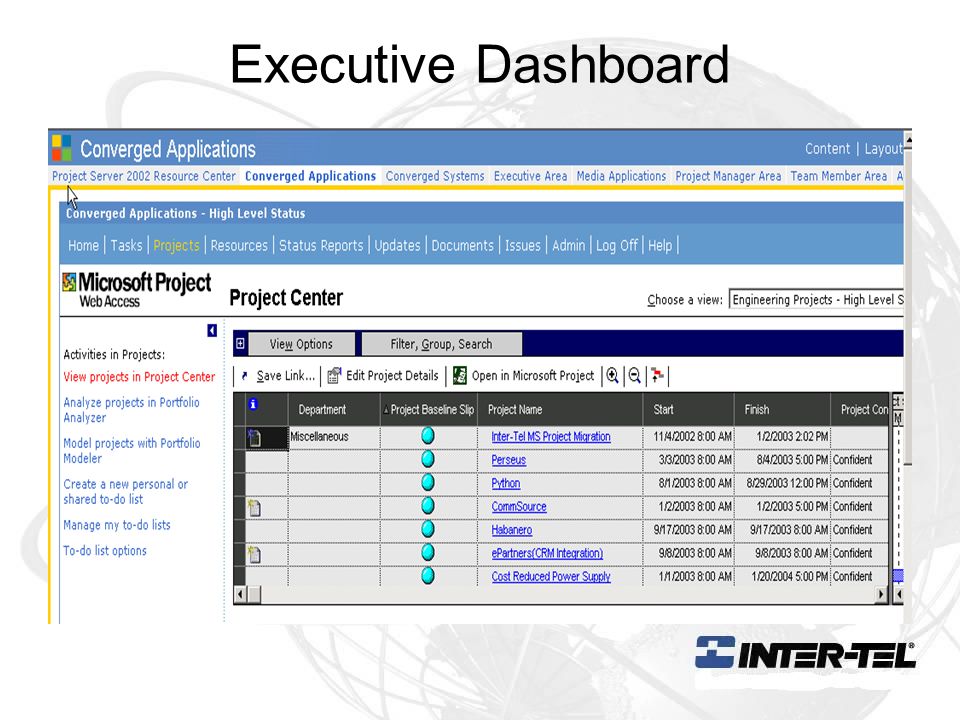
Task: Click Create a new personal or shared to-do list
Action: [126, 492]
